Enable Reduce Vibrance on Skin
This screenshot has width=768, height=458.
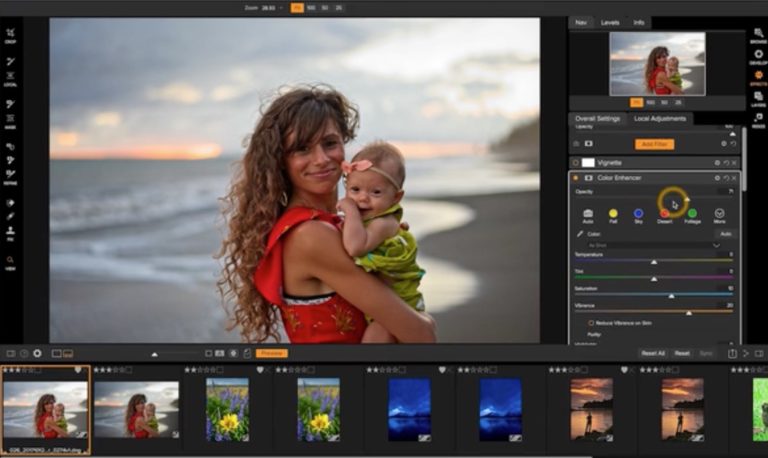(x=591, y=323)
